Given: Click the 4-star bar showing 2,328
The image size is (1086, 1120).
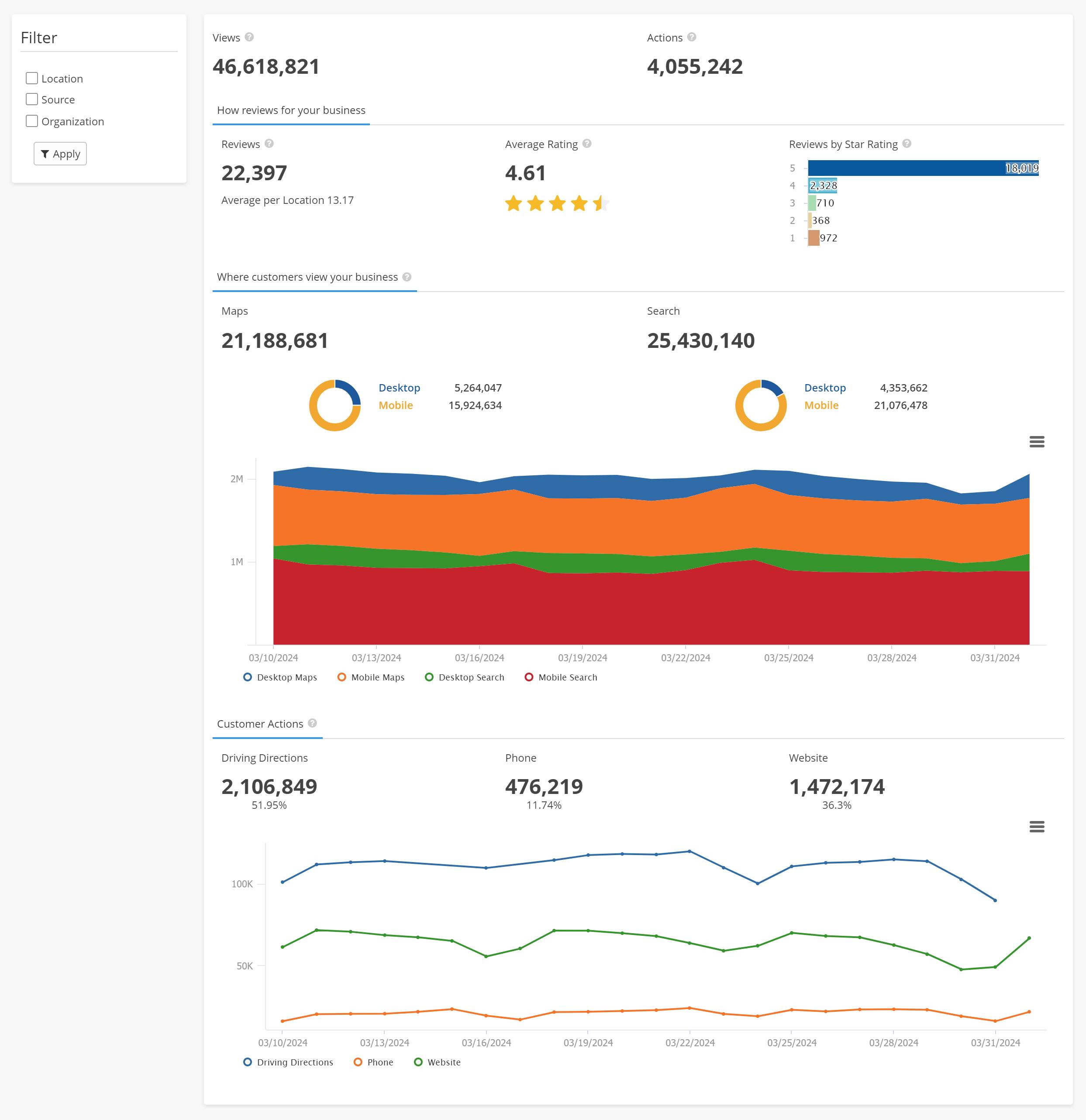Looking at the screenshot, I should pyautogui.click(x=823, y=186).
